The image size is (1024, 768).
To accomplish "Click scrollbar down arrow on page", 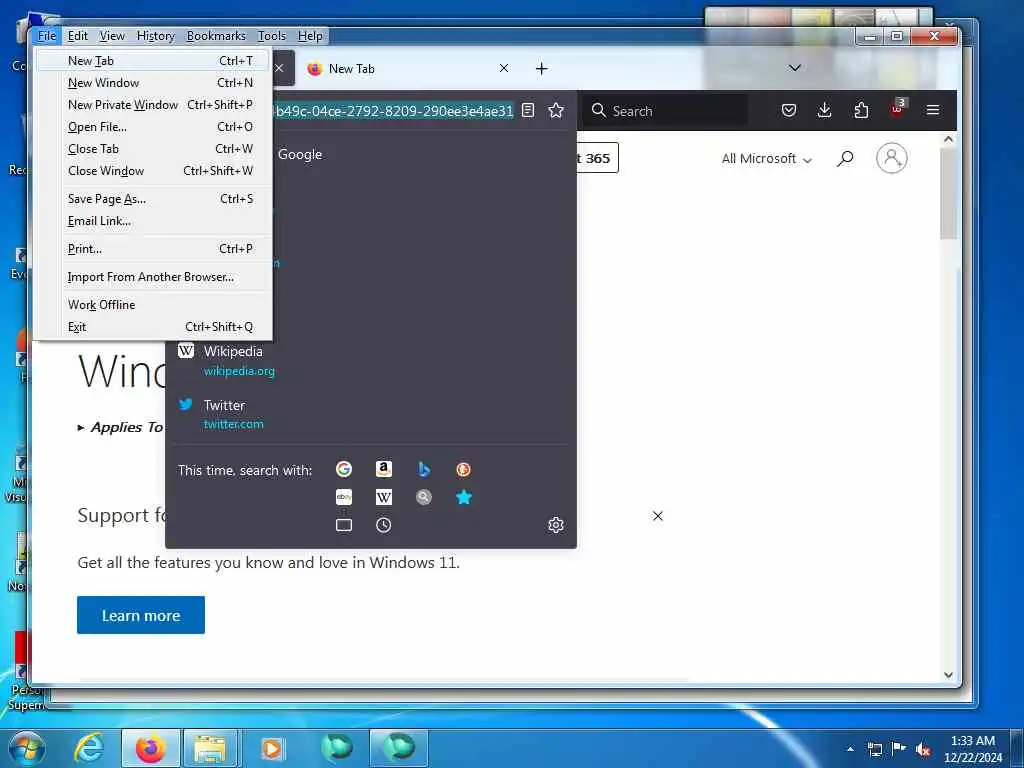I will coord(948,675).
